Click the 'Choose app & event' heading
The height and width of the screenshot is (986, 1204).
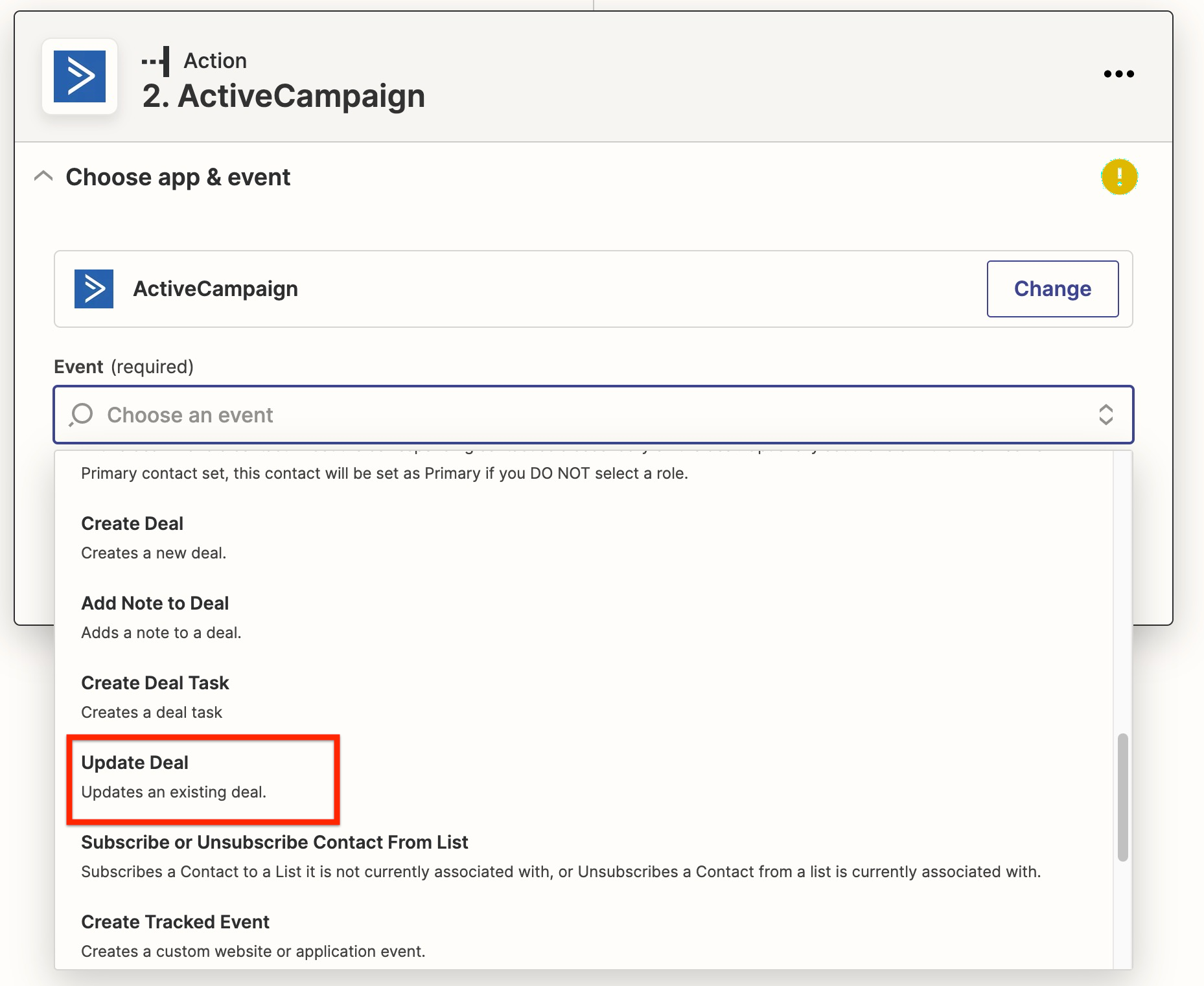tap(178, 177)
